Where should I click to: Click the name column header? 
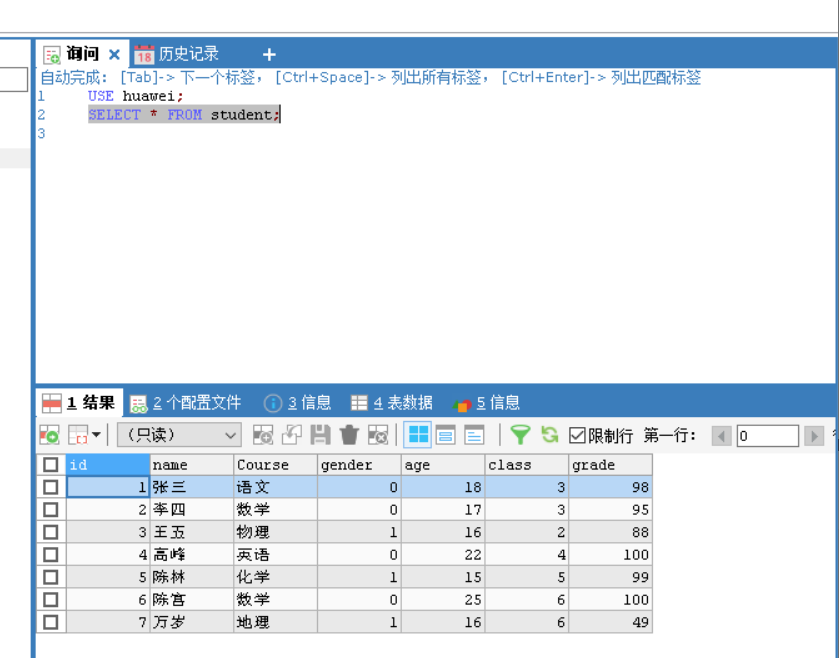coord(192,465)
